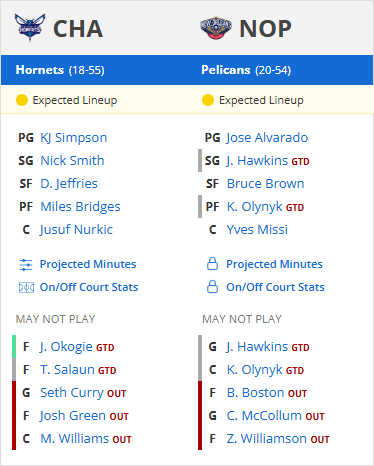Click the Charlotte Hornets team logo
Viewport: 374px width, 466px height.
30,28
